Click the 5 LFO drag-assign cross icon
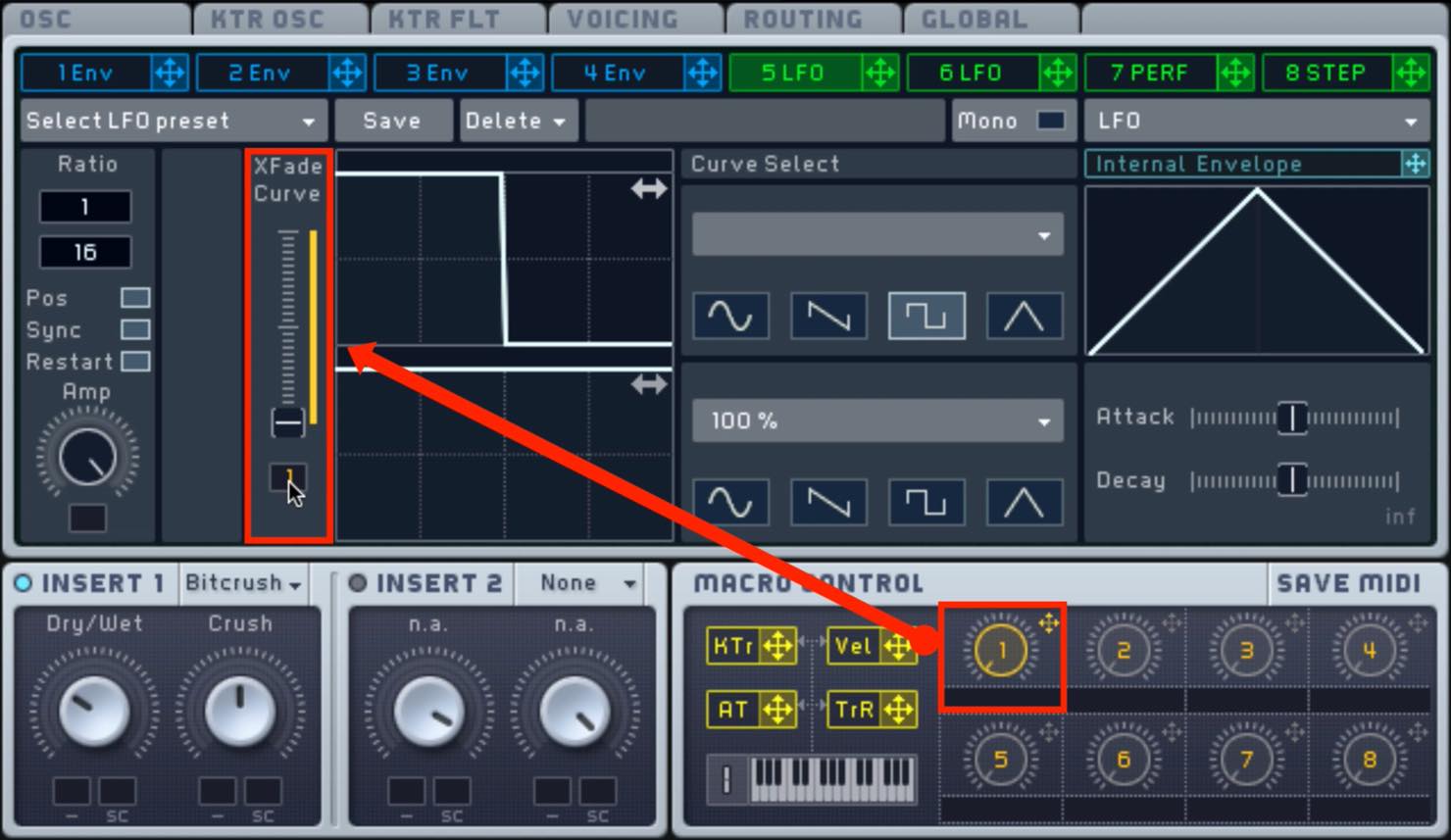 [879, 73]
